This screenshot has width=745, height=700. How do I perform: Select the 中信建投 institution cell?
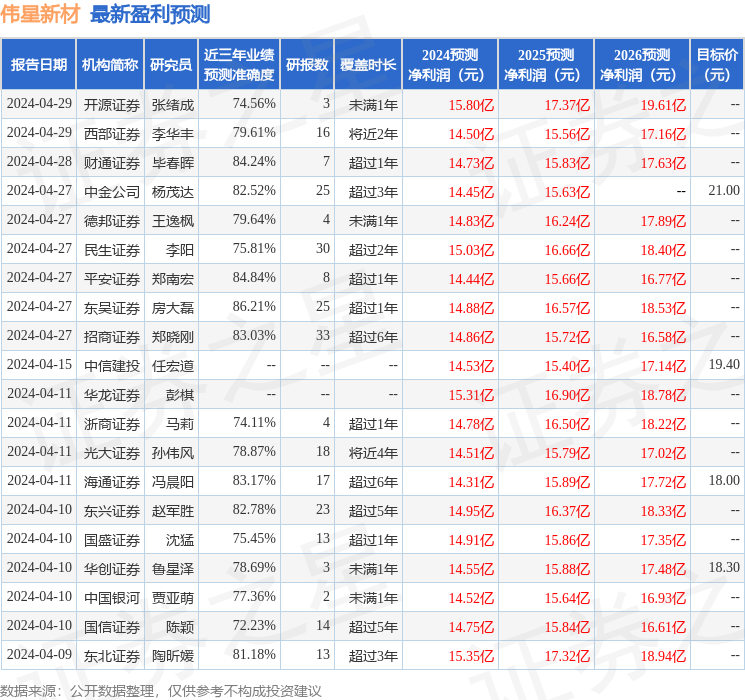point(112,366)
